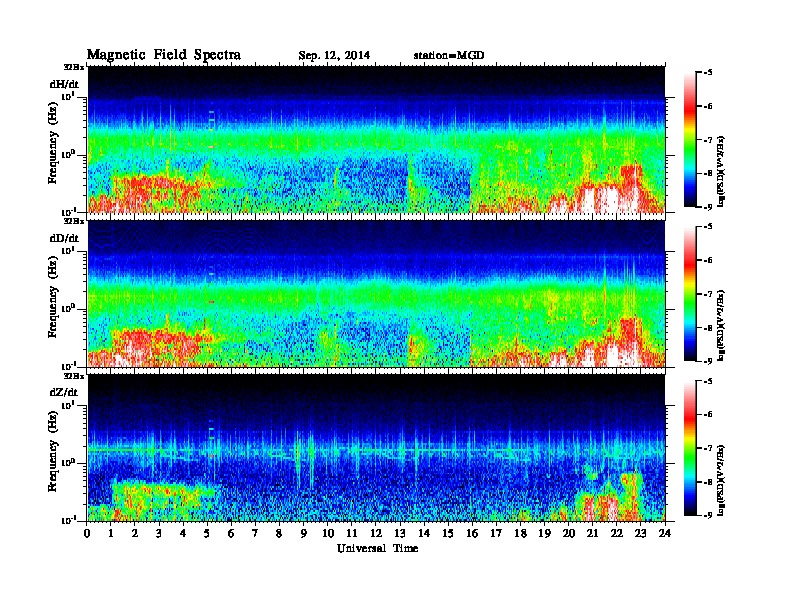Click the log(PSD) unit label beside dZ/dt color bar
The width and height of the screenshot is (792, 612).
click(721, 480)
